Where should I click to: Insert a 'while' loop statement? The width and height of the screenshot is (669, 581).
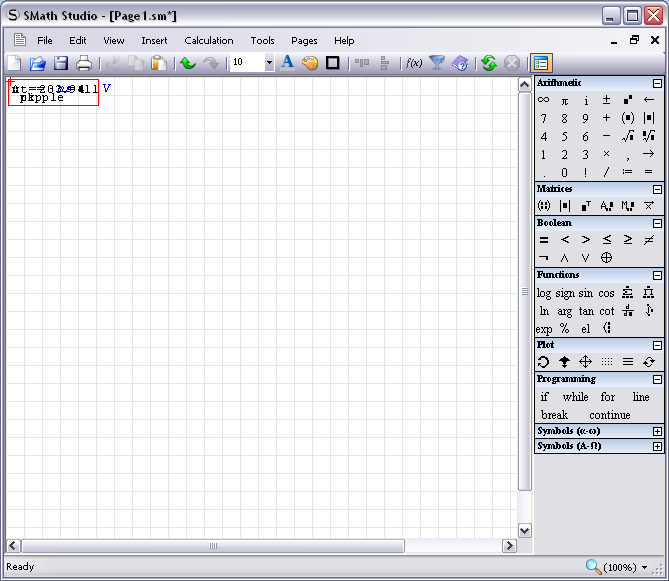point(575,397)
